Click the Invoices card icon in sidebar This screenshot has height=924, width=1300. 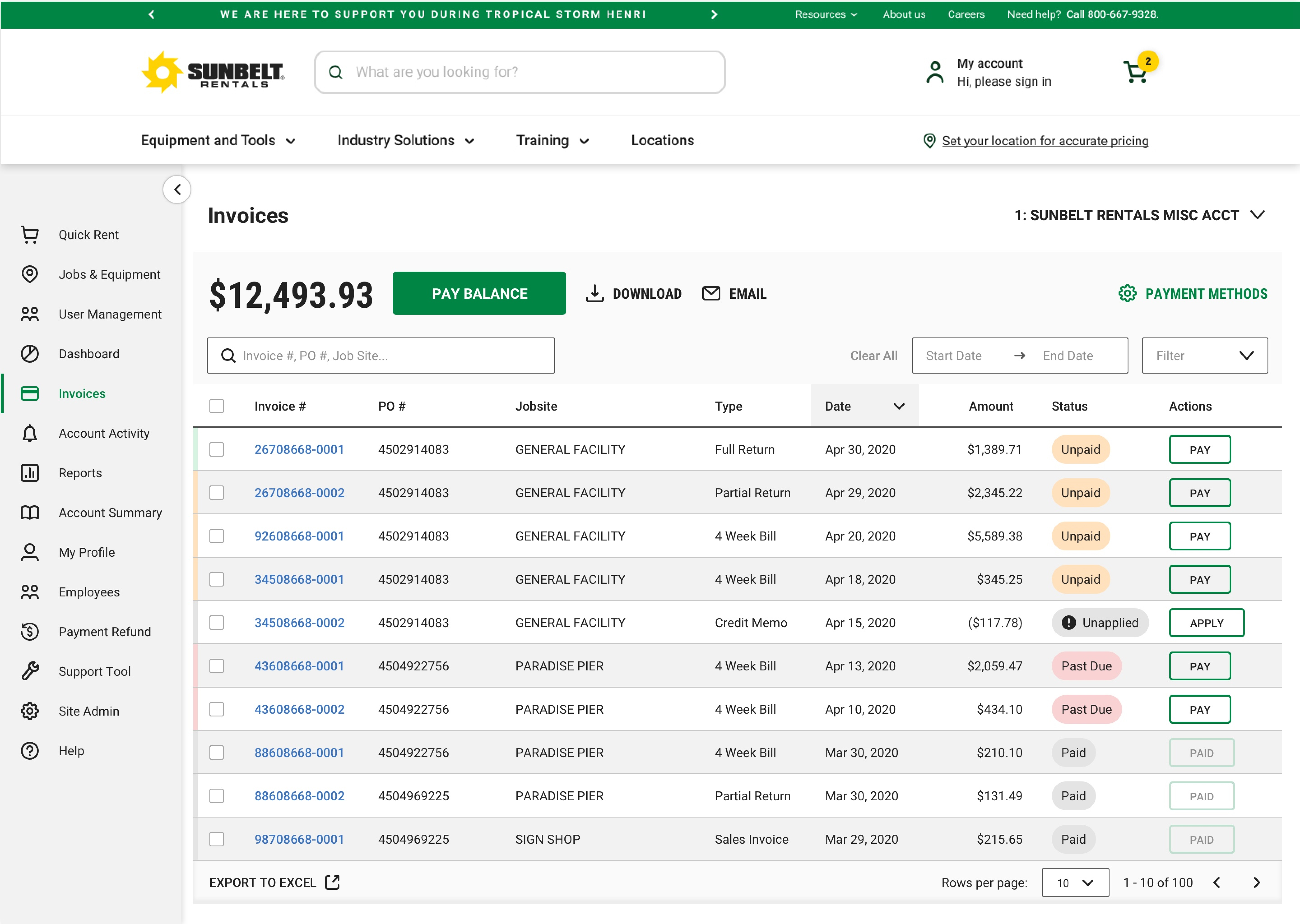[30, 394]
